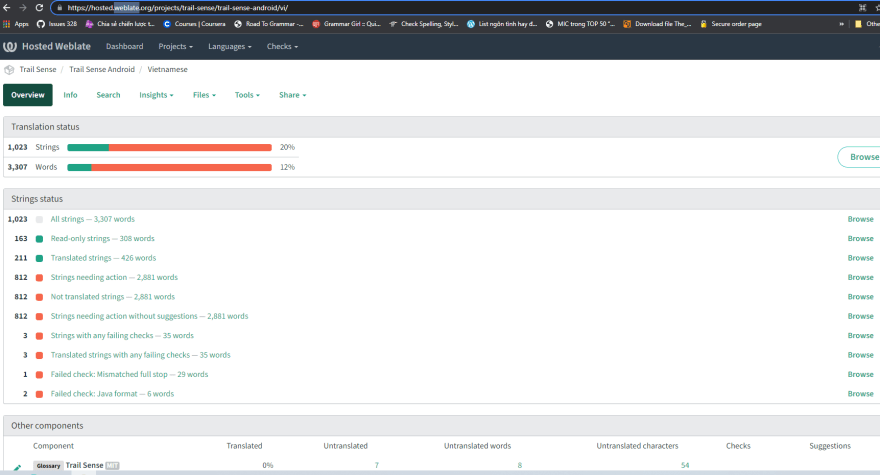The image size is (880, 475).
Task: Open the Languages dropdown menu
Action: pos(230,47)
